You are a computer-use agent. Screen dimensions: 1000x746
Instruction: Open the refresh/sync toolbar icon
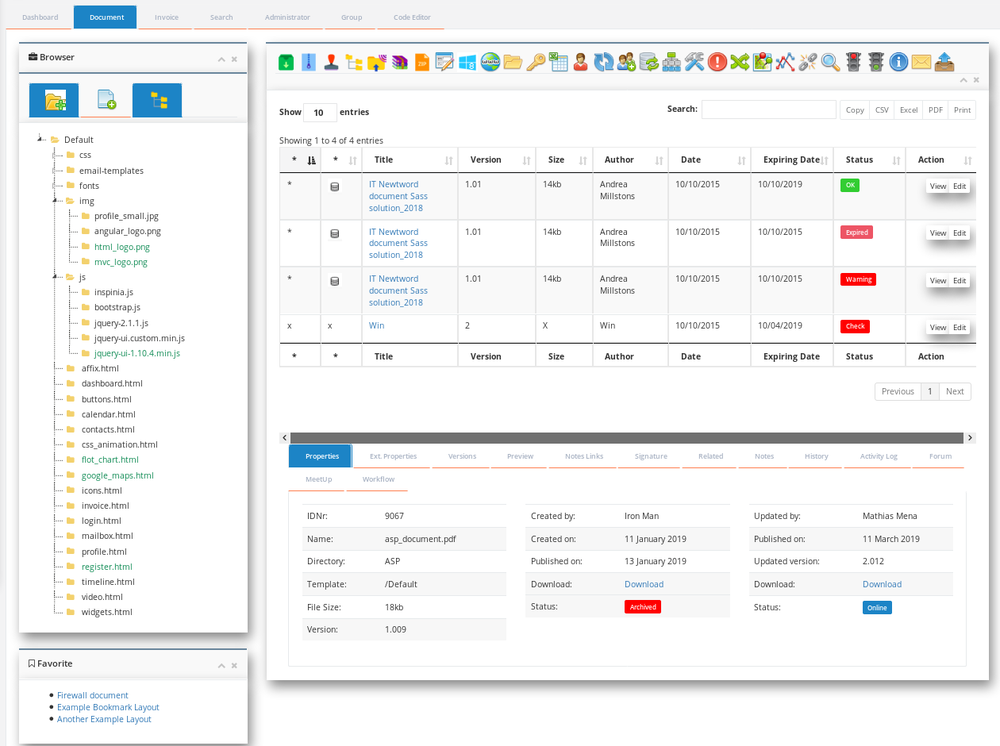click(606, 62)
